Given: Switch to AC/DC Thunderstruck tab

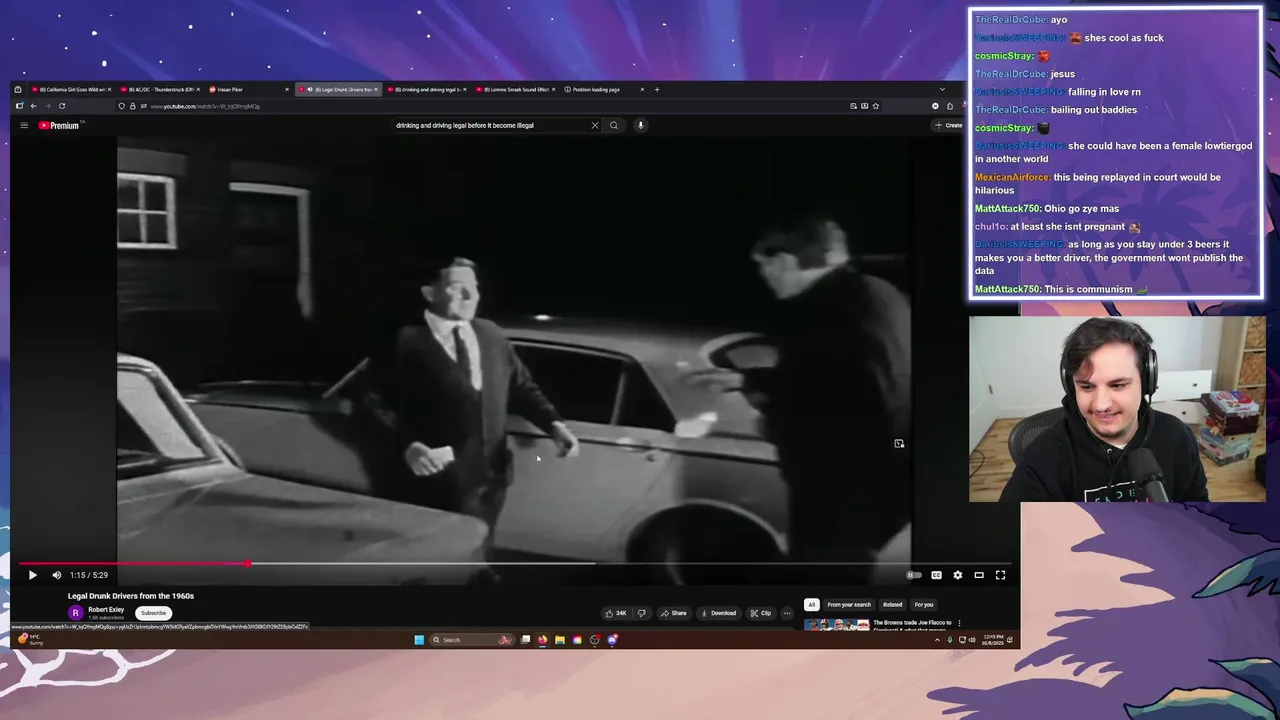Looking at the screenshot, I should coord(161,89).
